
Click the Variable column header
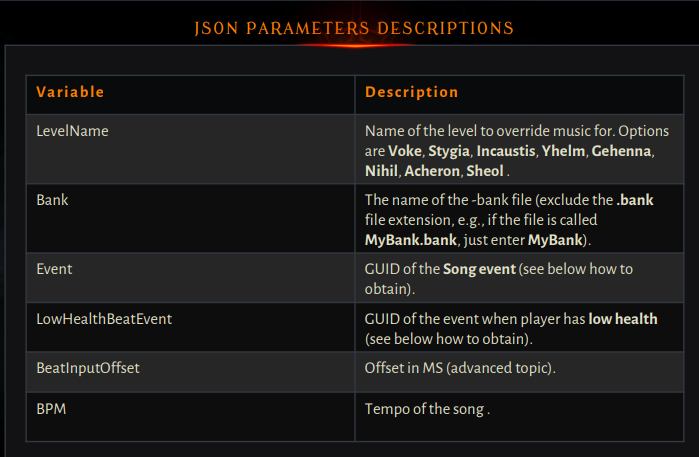pos(70,92)
